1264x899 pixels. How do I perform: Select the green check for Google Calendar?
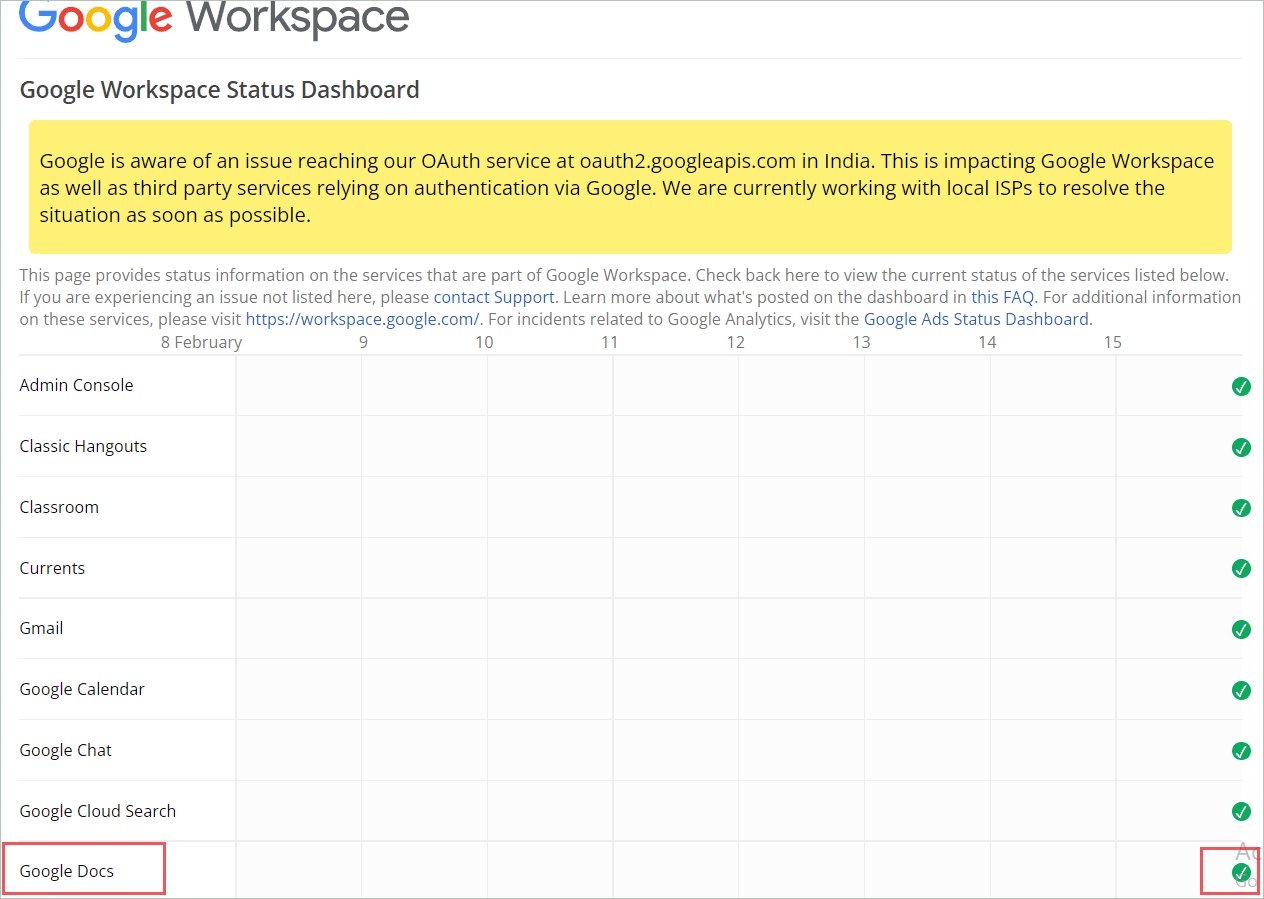(1241, 690)
